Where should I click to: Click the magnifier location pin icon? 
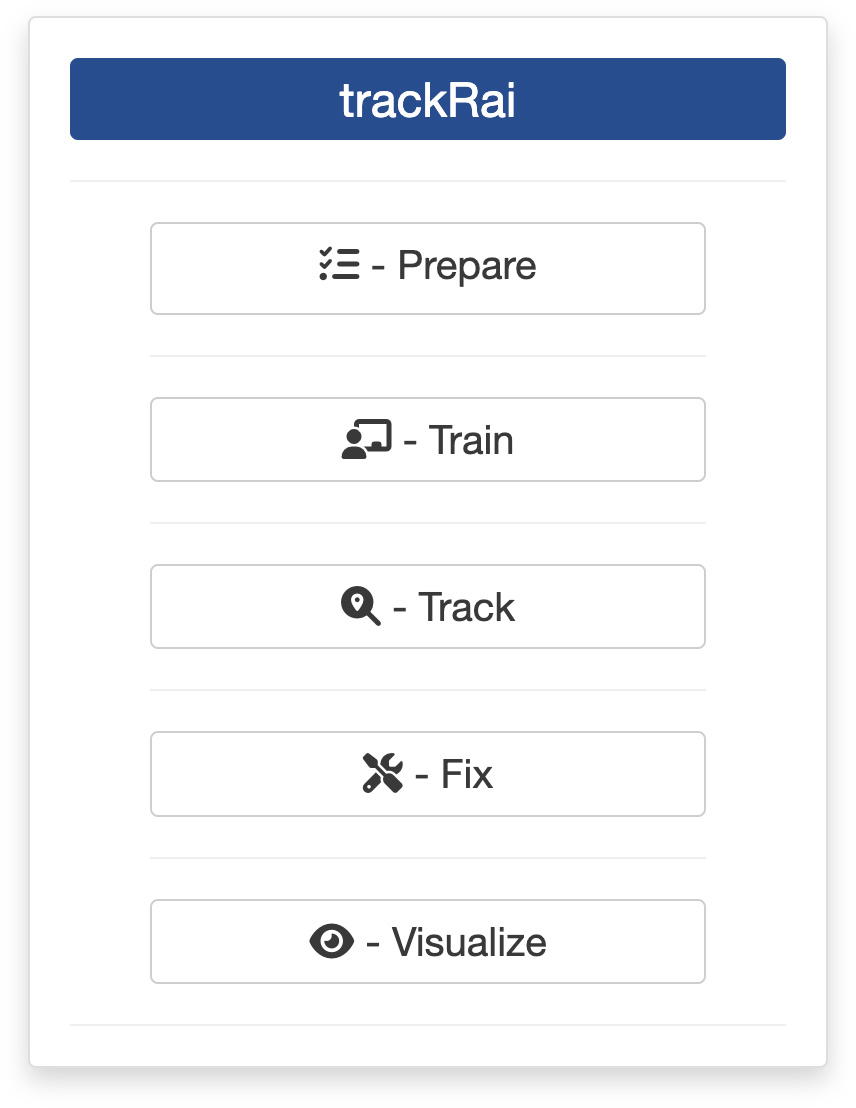[360, 606]
